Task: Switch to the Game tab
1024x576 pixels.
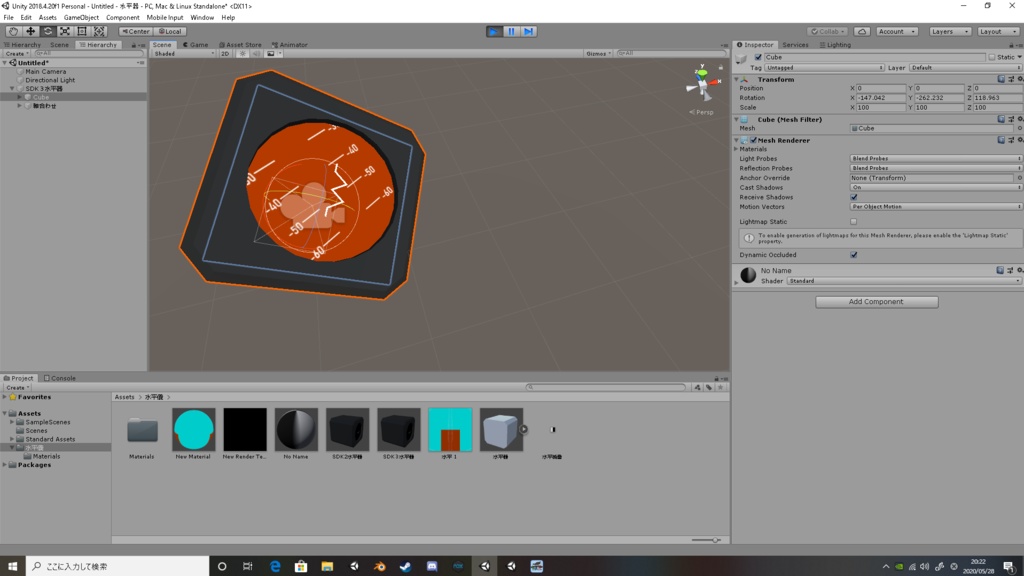Action: 195,45
